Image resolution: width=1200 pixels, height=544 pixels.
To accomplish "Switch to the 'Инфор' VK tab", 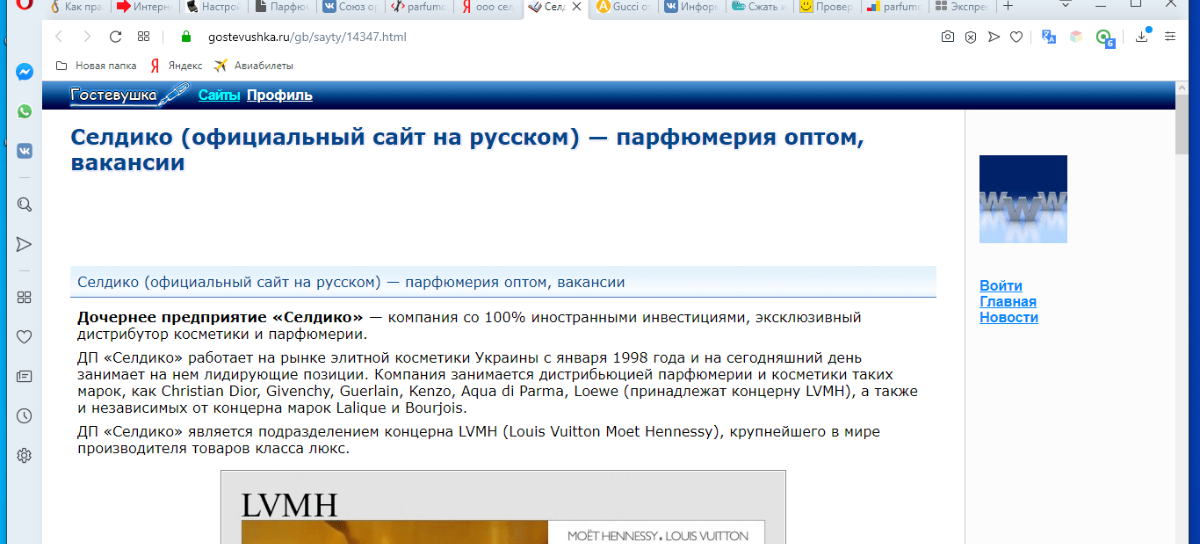I will click(692, 6).
